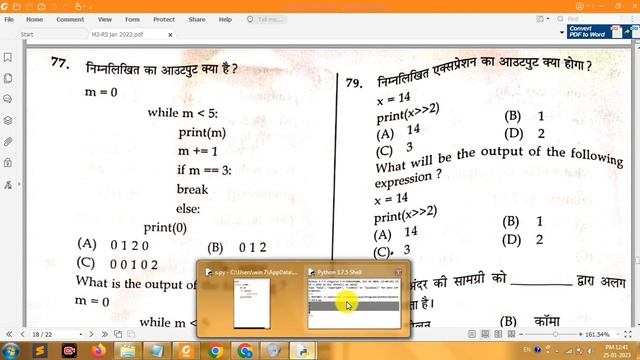The height and width of the screenshot is (360, 640).
Task: Open the file explorer taskbar icon
Action: tap(128, 351)
